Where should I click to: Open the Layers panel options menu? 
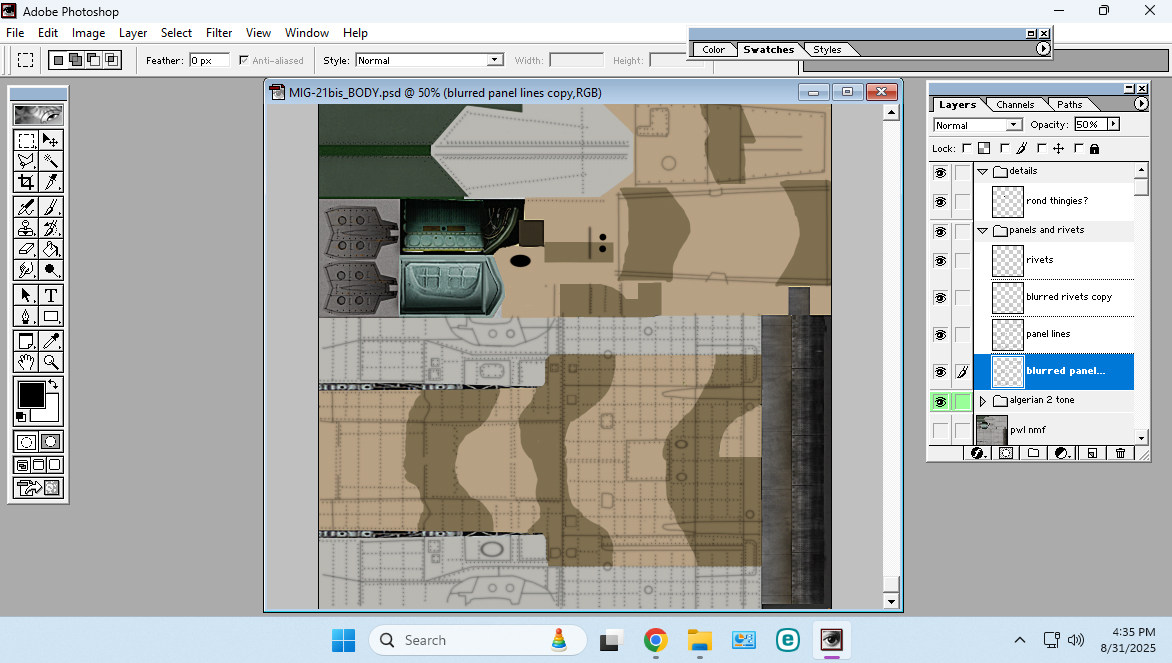pos(1141,104)
